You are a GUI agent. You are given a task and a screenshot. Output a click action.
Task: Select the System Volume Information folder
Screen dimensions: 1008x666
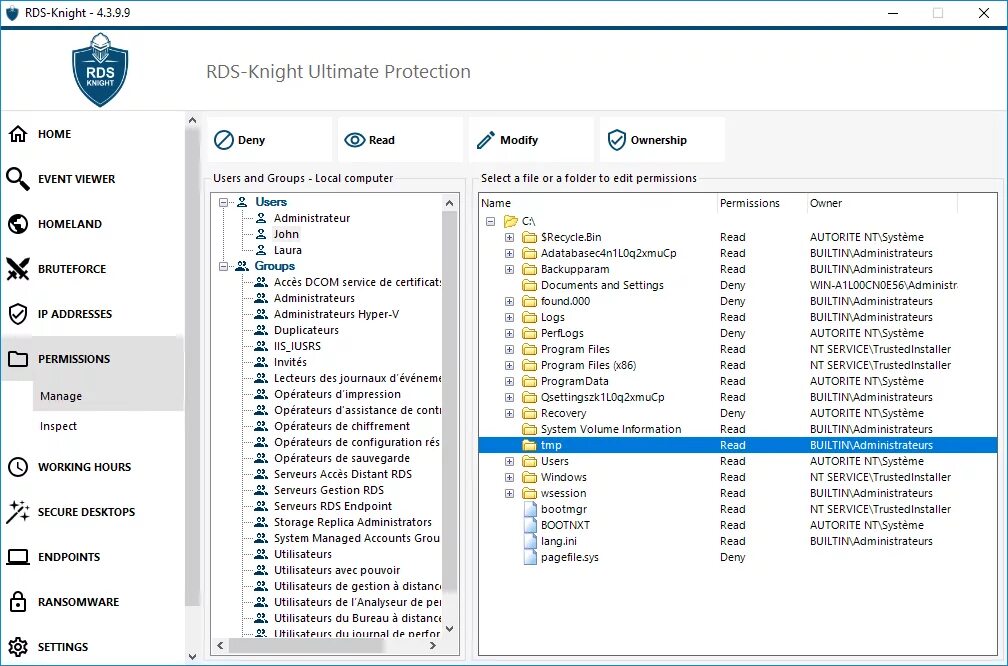click(x=611, y=429)
